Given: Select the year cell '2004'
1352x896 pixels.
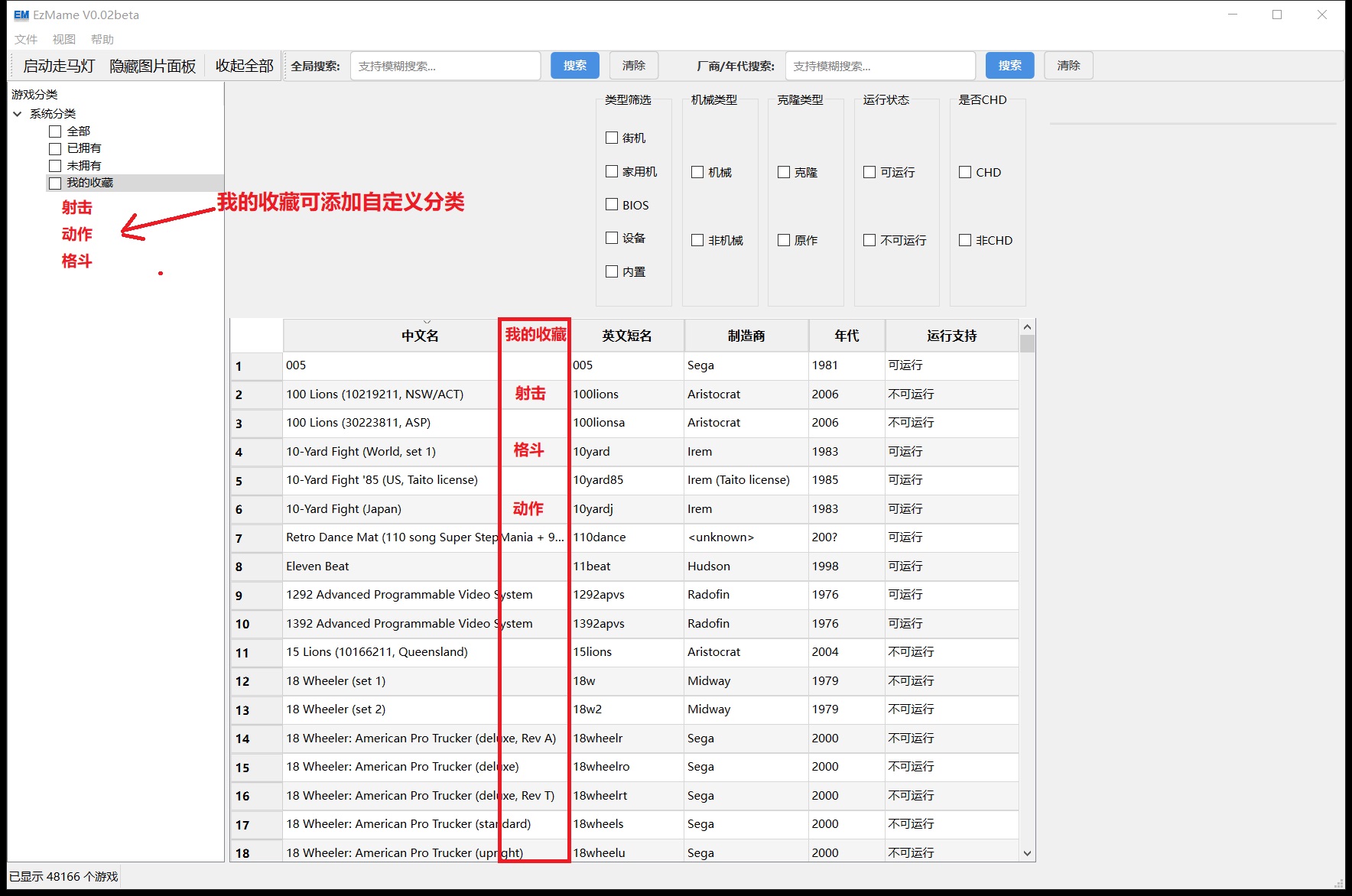Looking at the screenshot, I should 847,652.
